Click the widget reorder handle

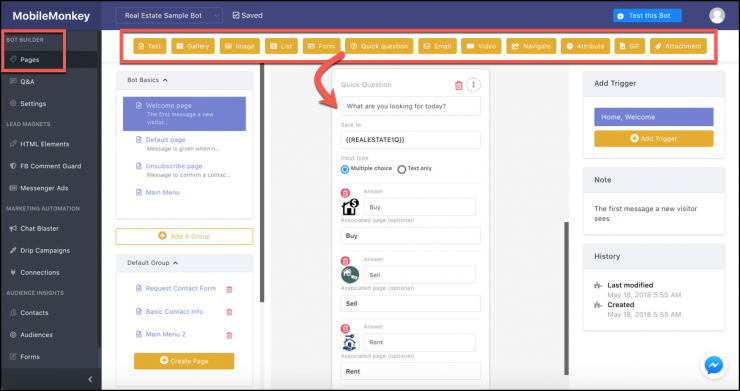[x=474, y=85]
